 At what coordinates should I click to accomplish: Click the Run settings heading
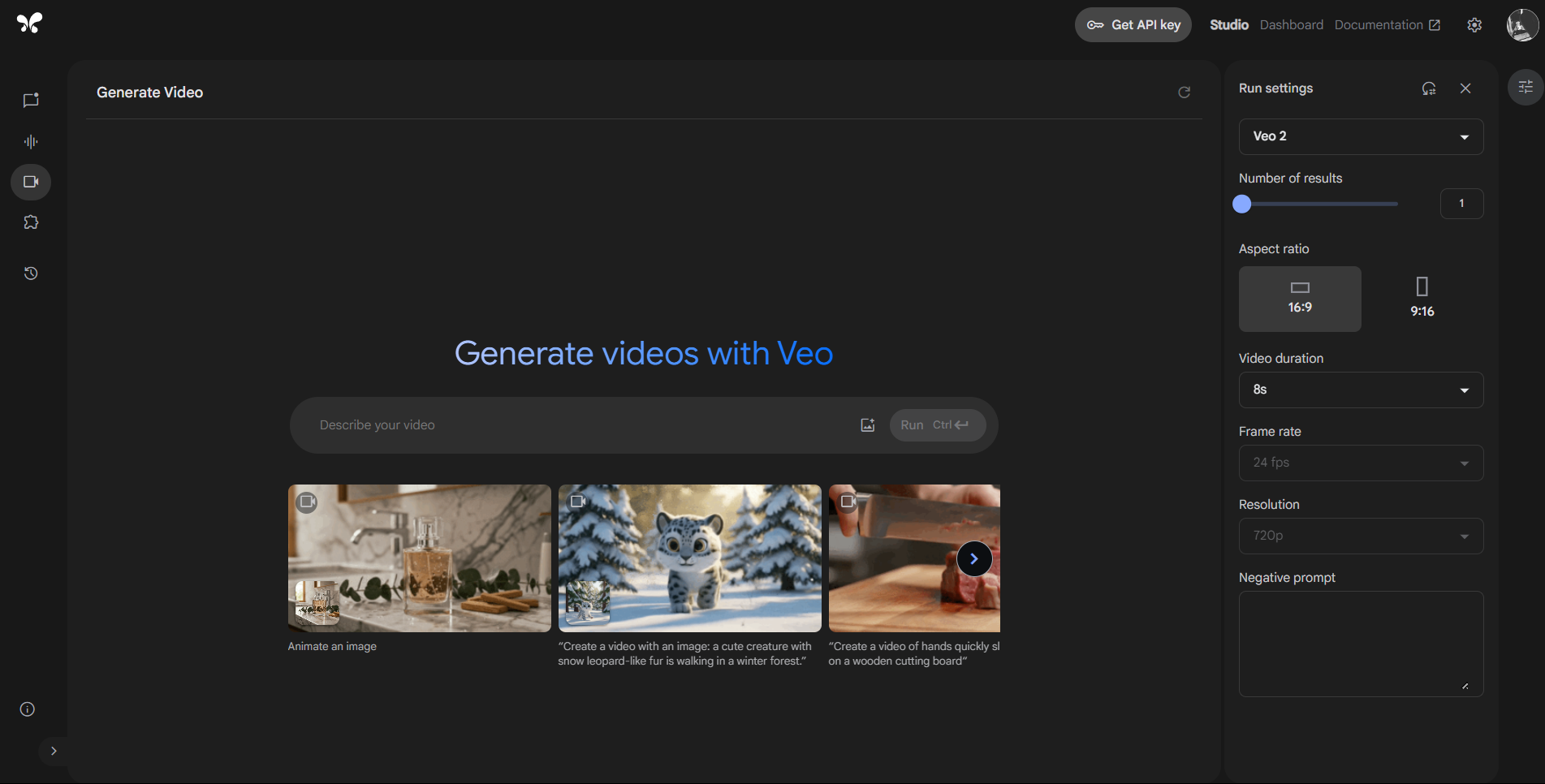tap(1275, 88)
